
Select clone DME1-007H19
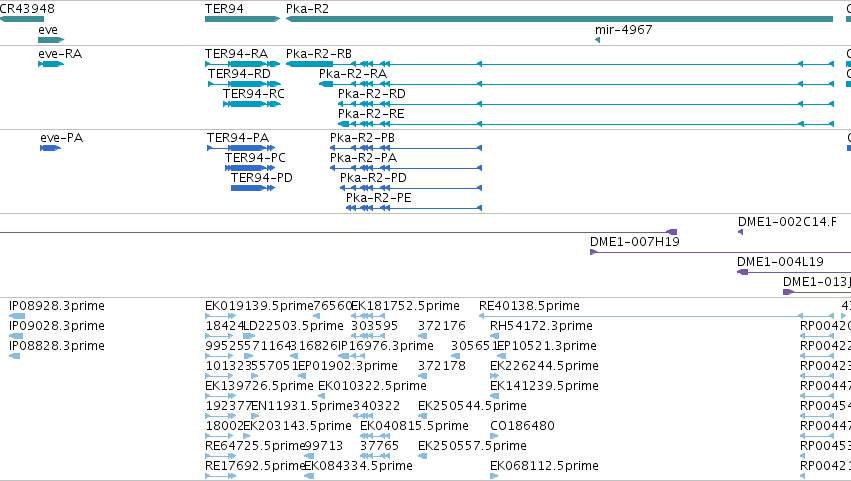pyautogui.click(x=634, y=242)
